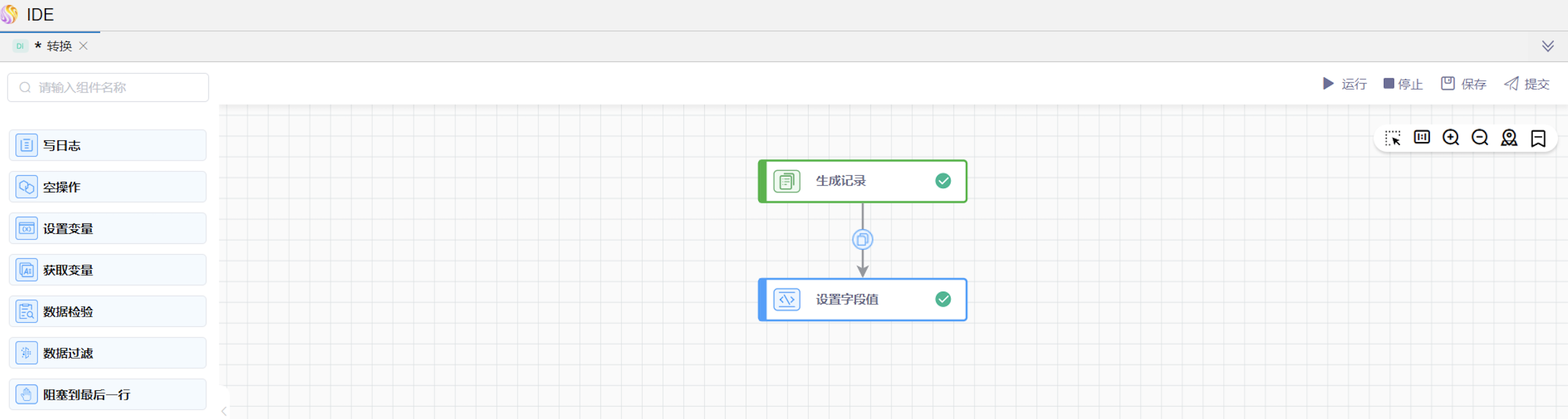Click the fit-to-canvas 1:1 icon
Image resolution: width=1568 pixels, height=419 pixels.
click(x=1421, y=138)
